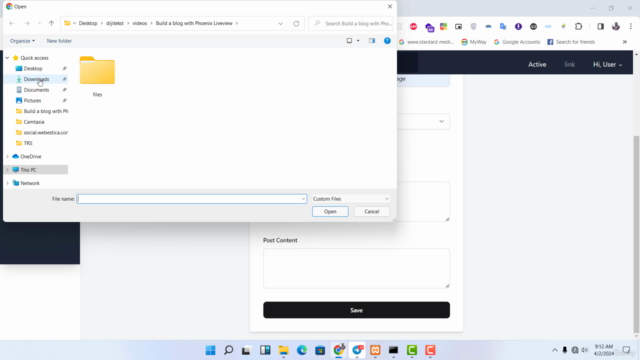The width and height of the screenshot is (640, 360).
Task: Select Desktop in Quick access
Action: click(x=33, y=69)
